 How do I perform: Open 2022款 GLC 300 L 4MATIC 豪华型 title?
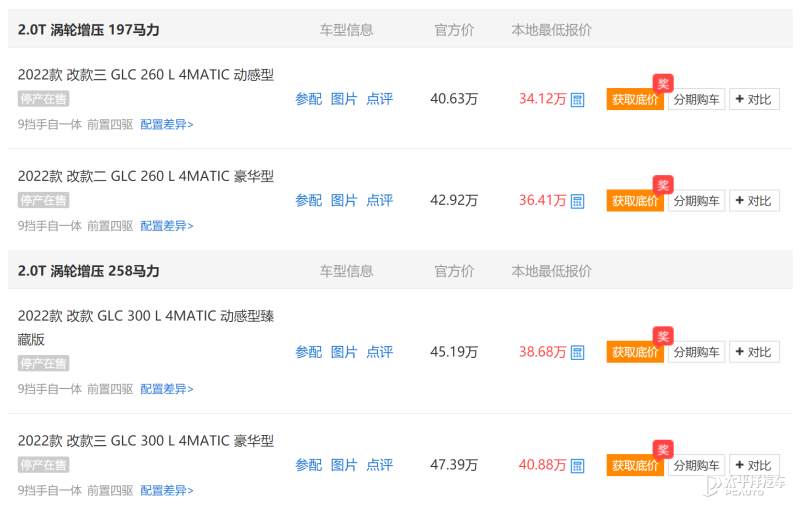click(x=146, y=441)
